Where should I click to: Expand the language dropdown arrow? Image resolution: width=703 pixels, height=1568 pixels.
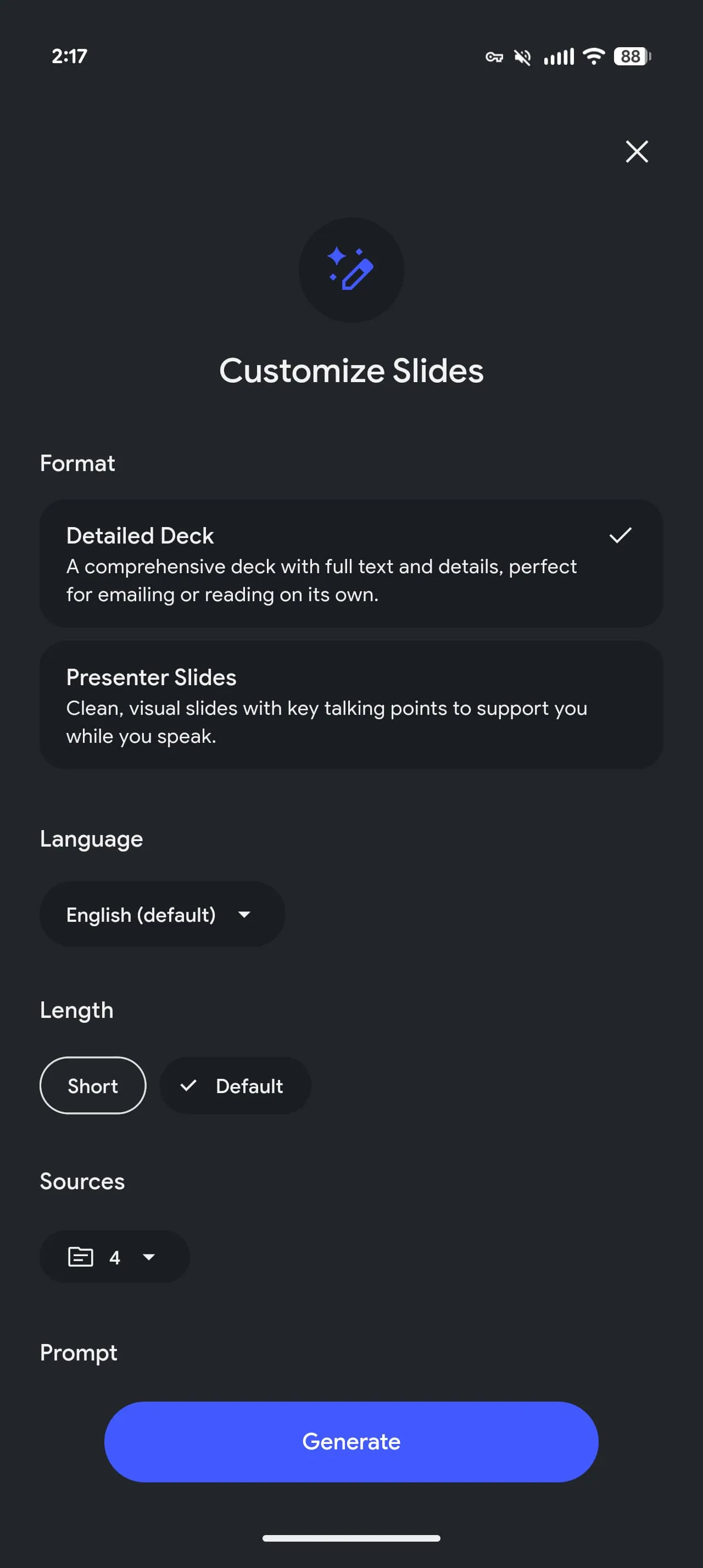(245, 914)
